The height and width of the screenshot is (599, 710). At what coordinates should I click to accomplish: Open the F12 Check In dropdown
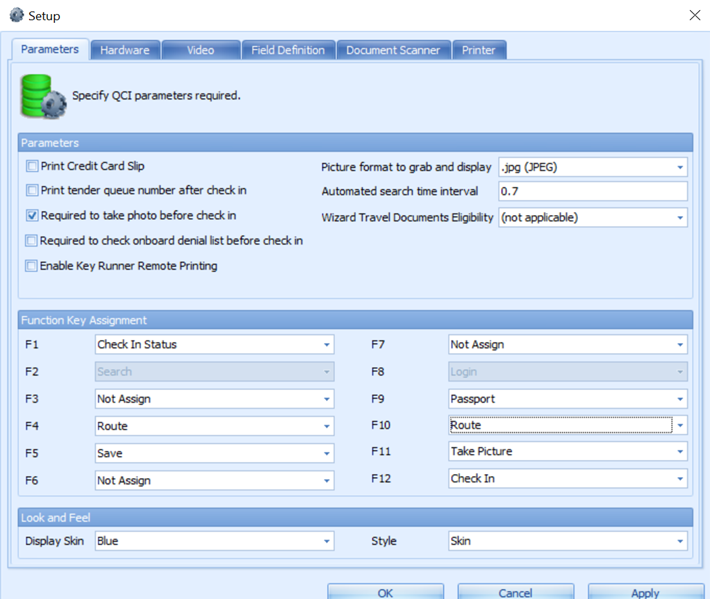(568, 479)
